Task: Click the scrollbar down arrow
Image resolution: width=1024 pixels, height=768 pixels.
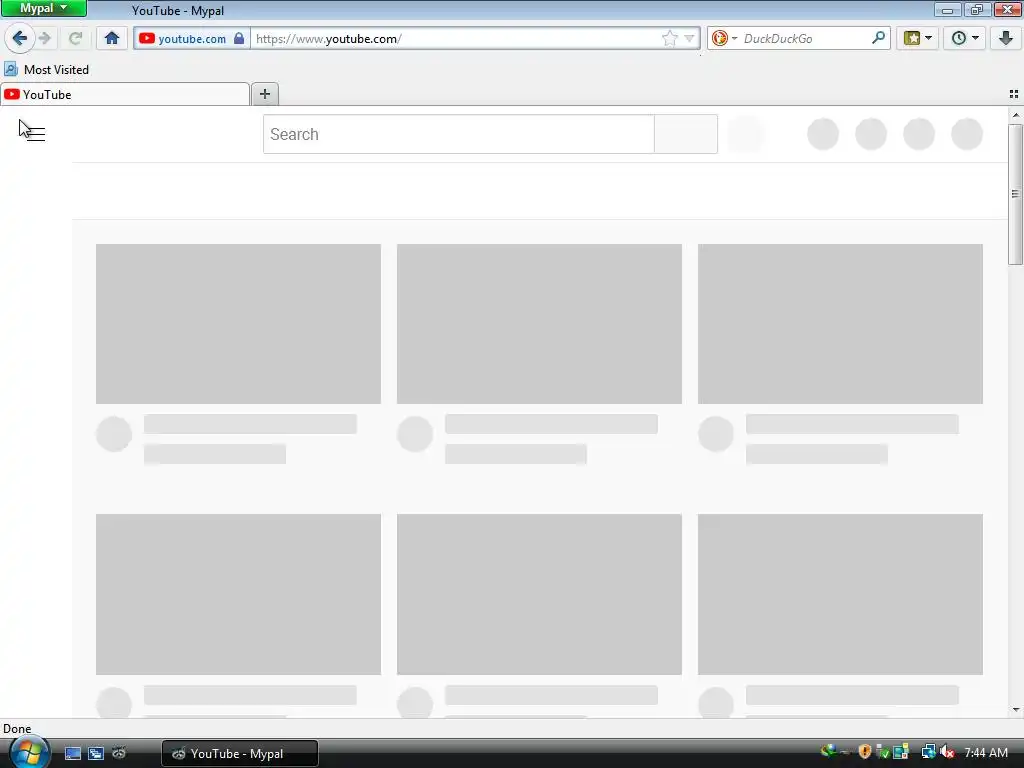Action: click(1016, 710)
